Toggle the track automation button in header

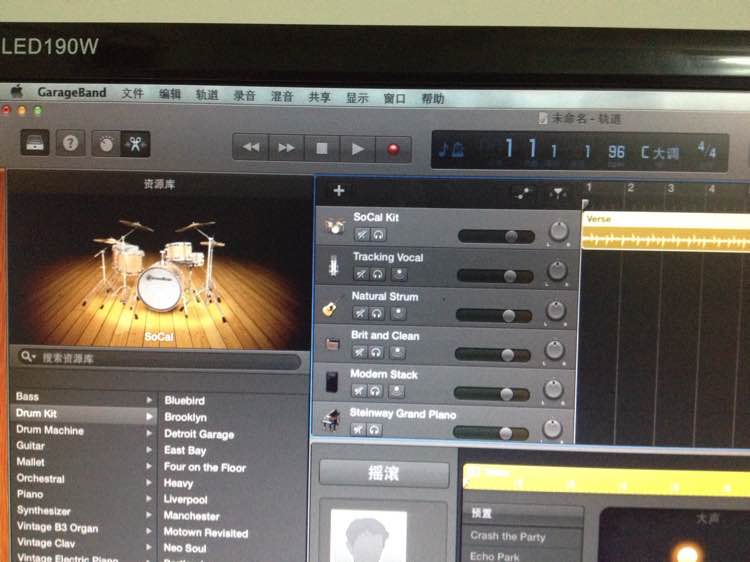(x=523, y=193)
